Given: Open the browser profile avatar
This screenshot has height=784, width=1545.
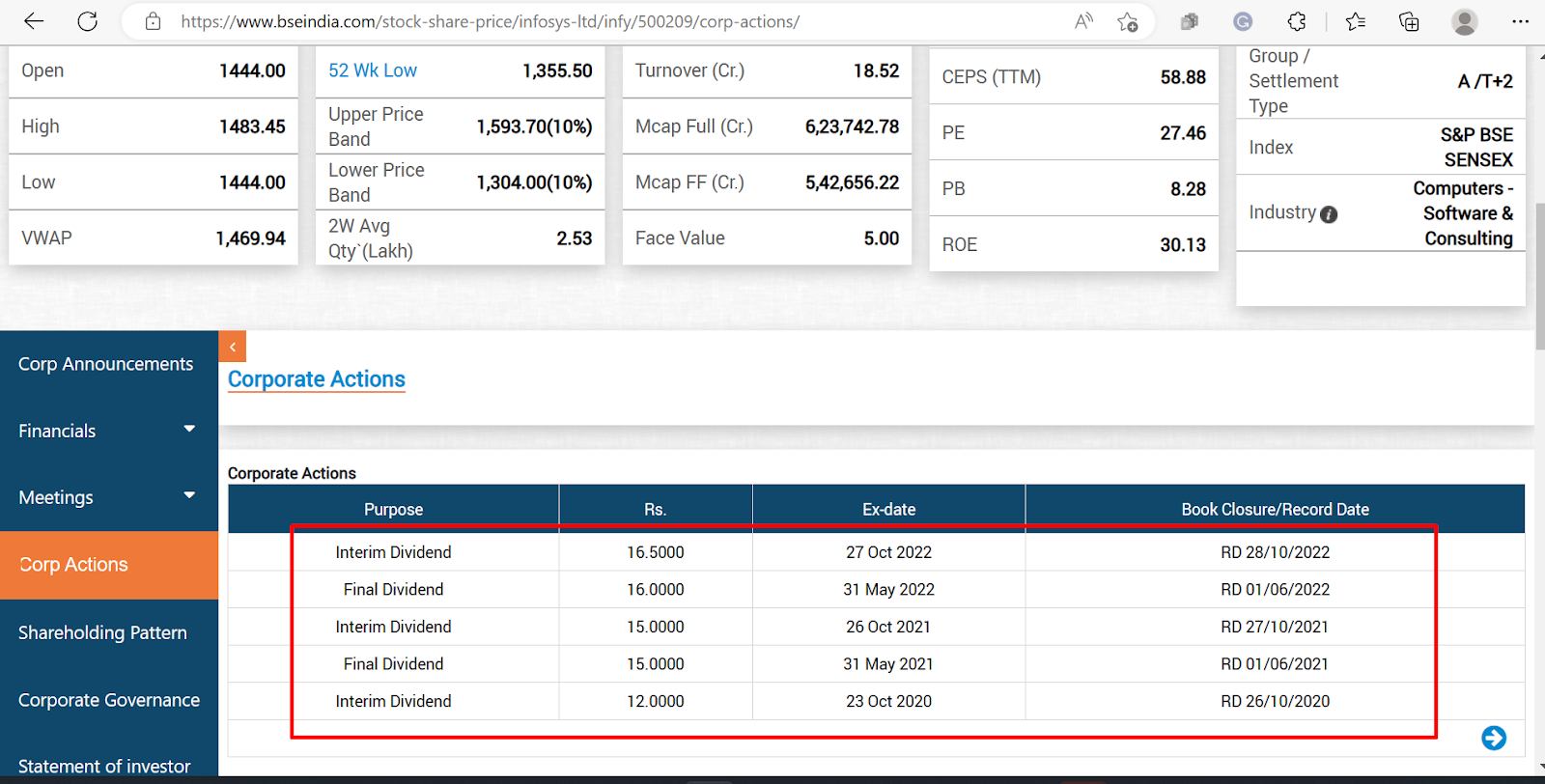Looking at the screenshot, I should pyautogui.click(x=1464, y=21).
